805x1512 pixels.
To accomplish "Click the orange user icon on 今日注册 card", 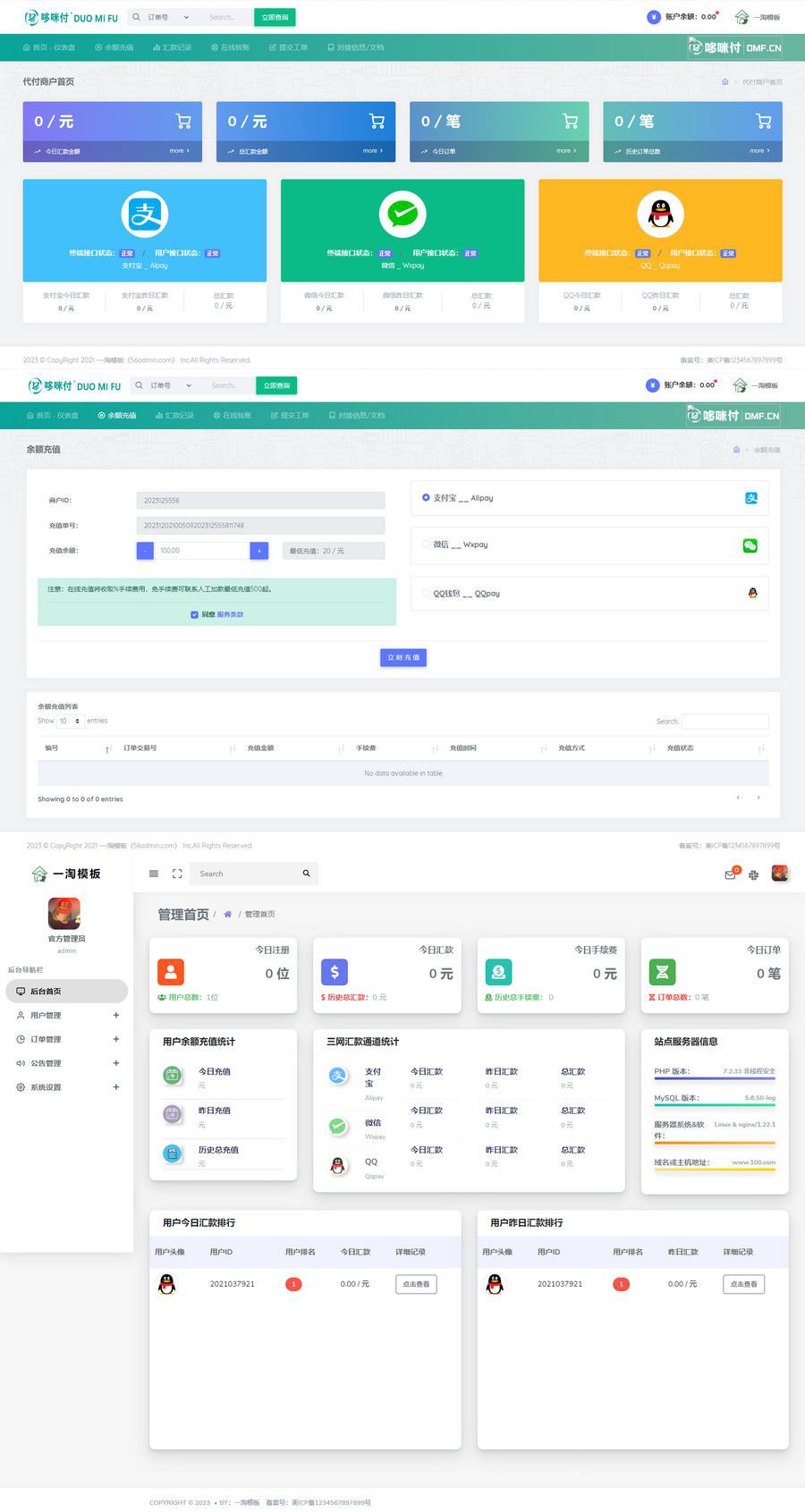I will [171, 972].
